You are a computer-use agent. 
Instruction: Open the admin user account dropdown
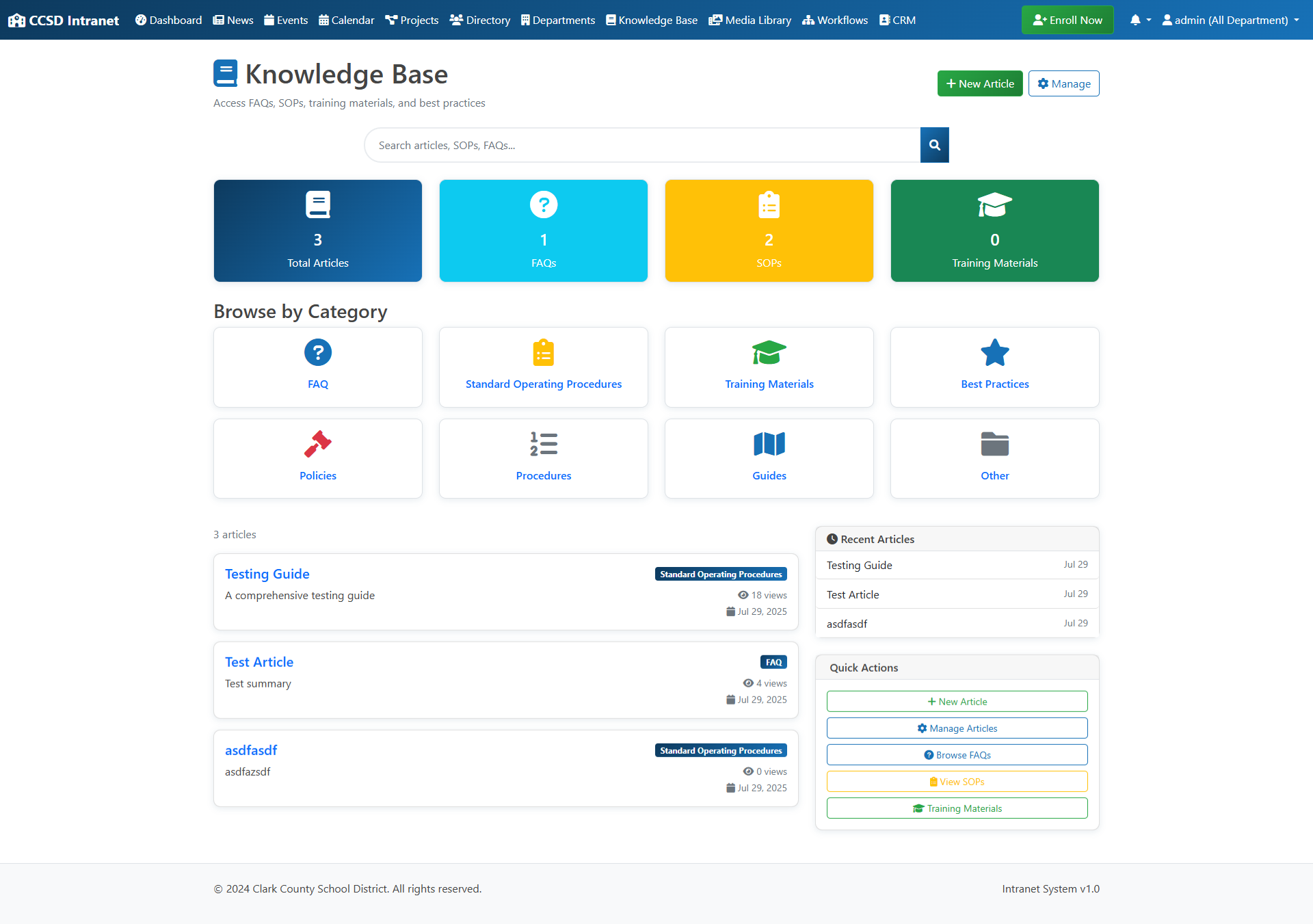coord(1230,21)
